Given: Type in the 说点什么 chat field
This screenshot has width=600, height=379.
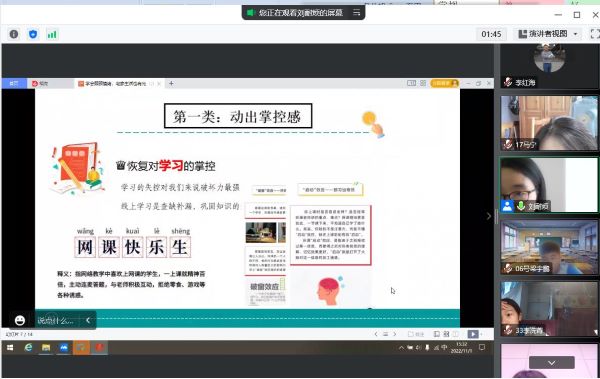Looking at the screenshot, I should click(x=56, y=320).
